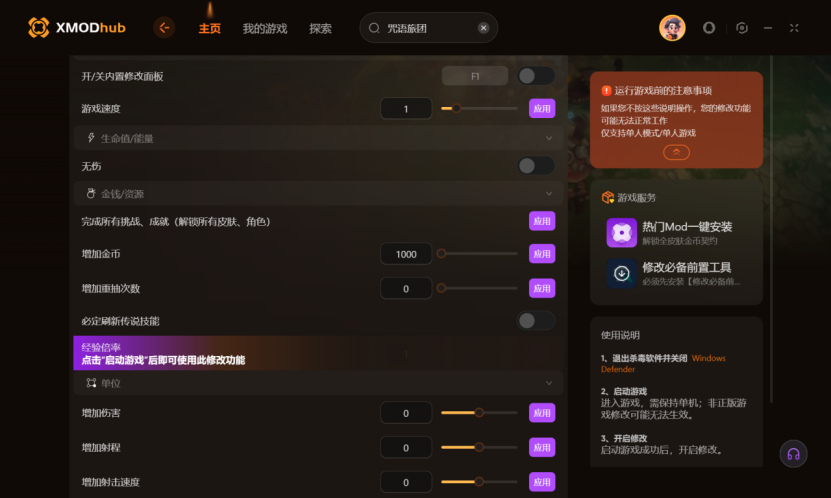Click the XMODhub logo
The image size is (831, 498).
[77, 28]
